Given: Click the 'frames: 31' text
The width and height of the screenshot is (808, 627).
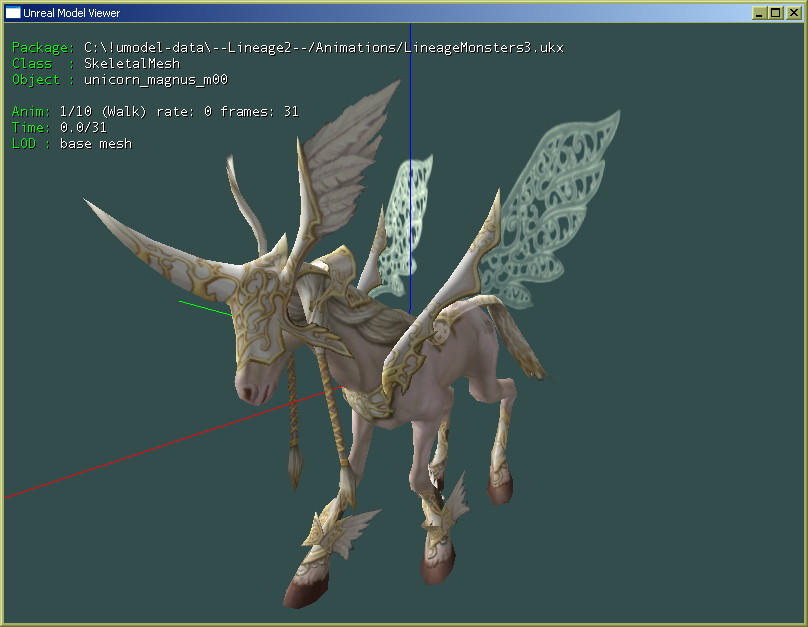Looking at the screenshot, I should [259, 112].
